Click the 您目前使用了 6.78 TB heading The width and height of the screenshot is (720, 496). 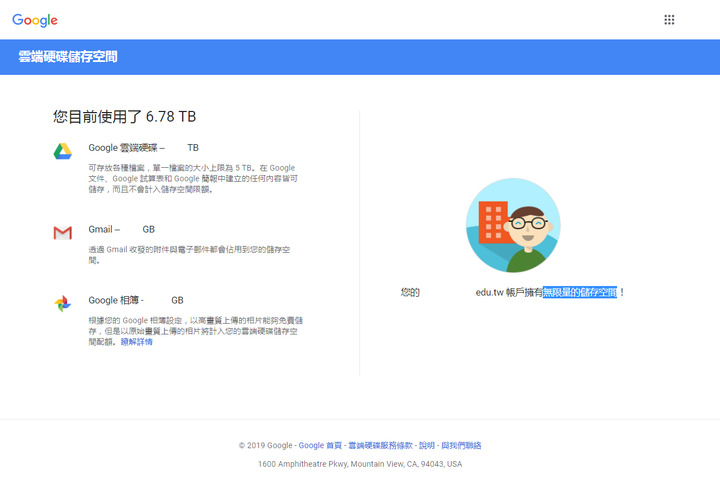coord(124,117)
